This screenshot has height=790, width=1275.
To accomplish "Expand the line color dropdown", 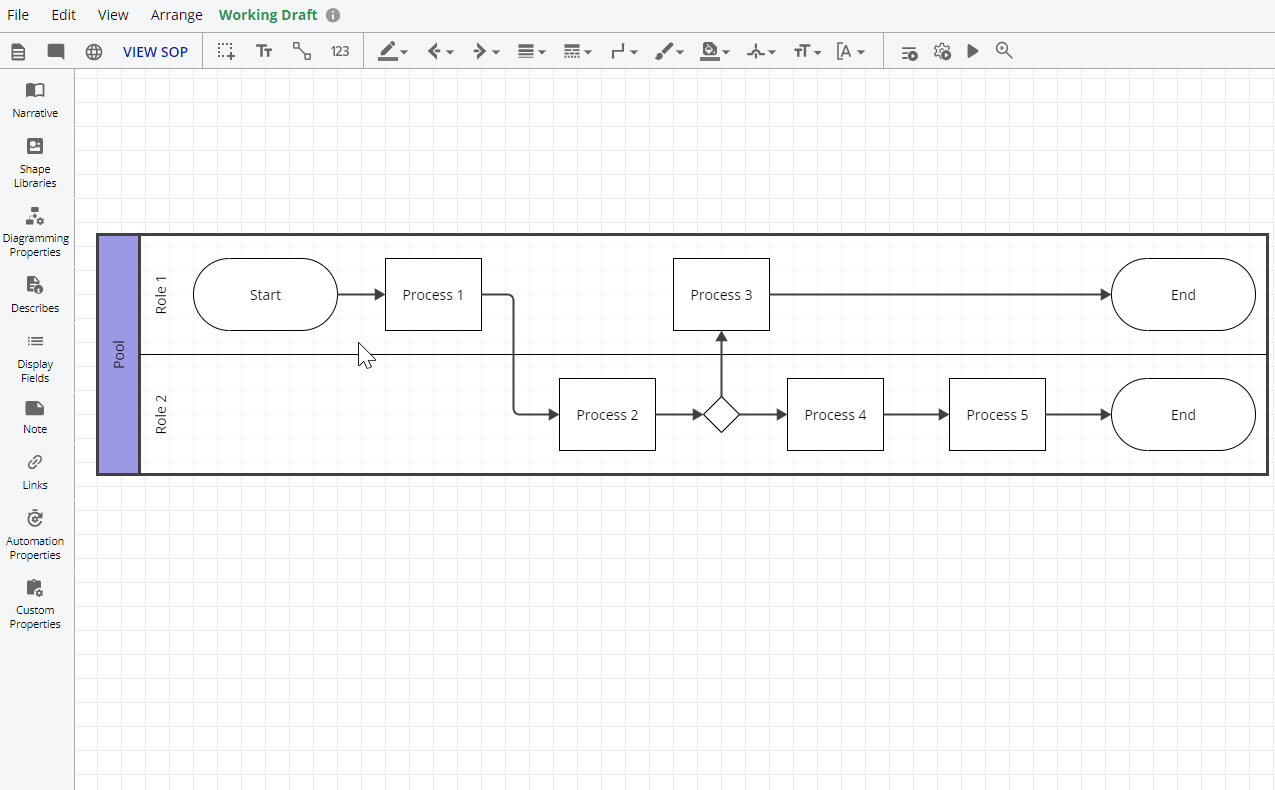I will click(x=393, y=51).
